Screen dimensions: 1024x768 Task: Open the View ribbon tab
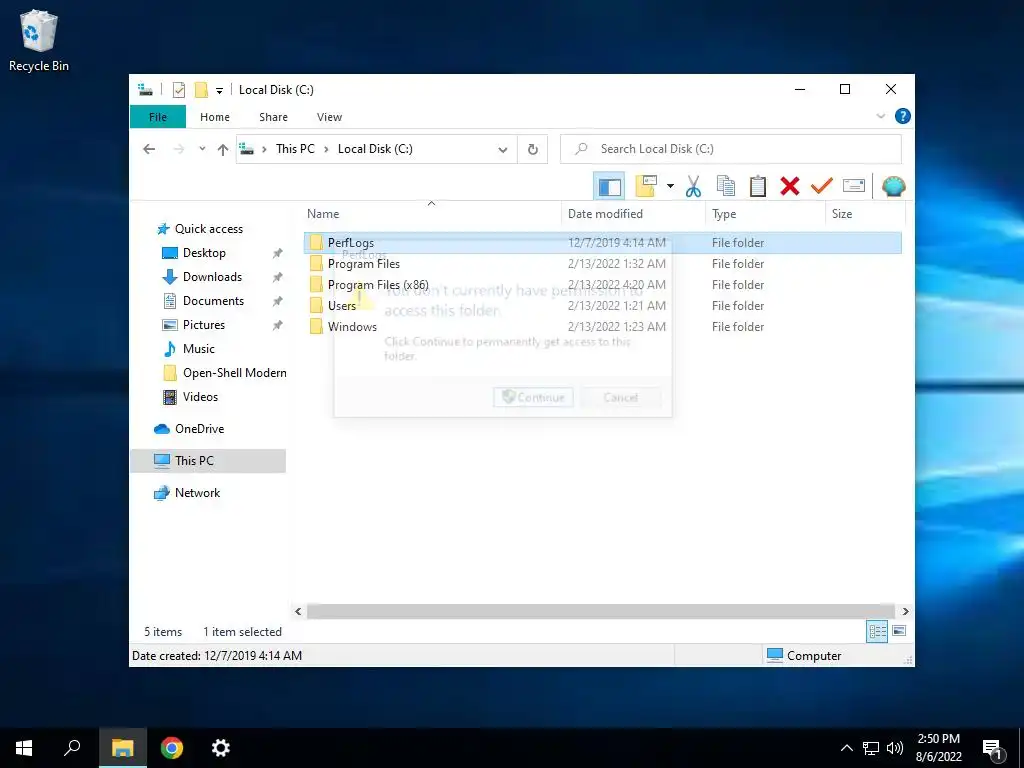329,117
